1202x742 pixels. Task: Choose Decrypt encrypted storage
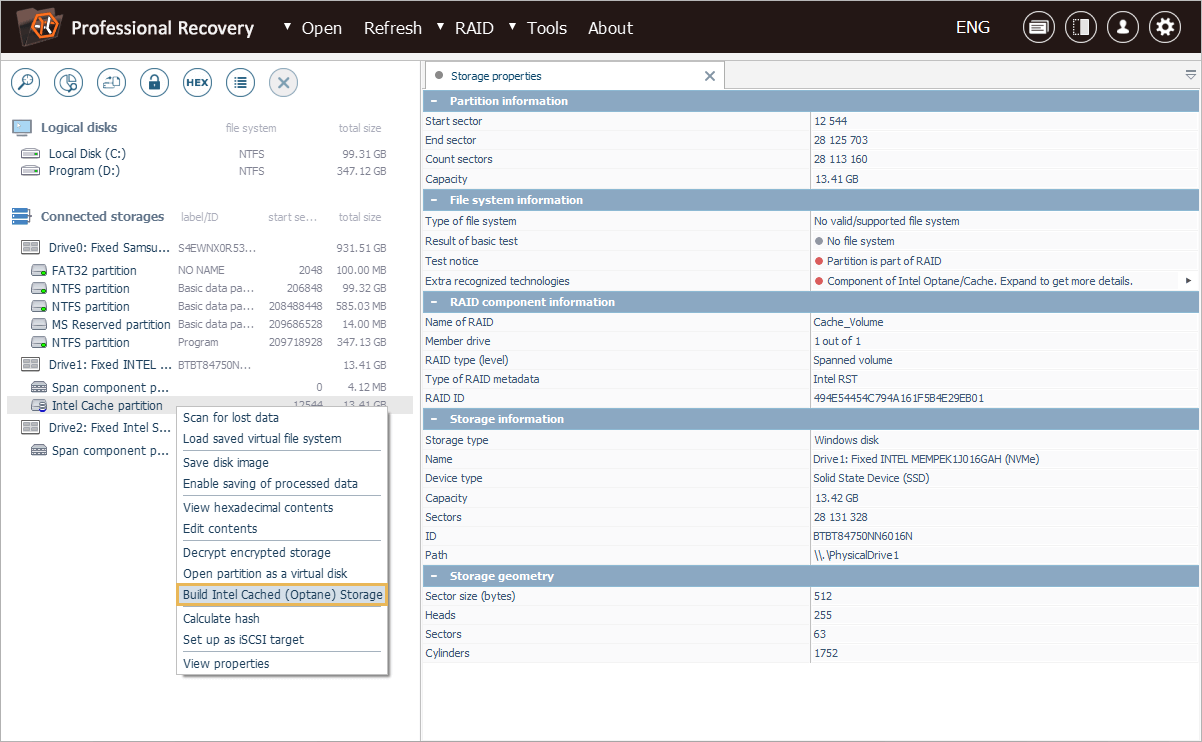click(282, 553)
